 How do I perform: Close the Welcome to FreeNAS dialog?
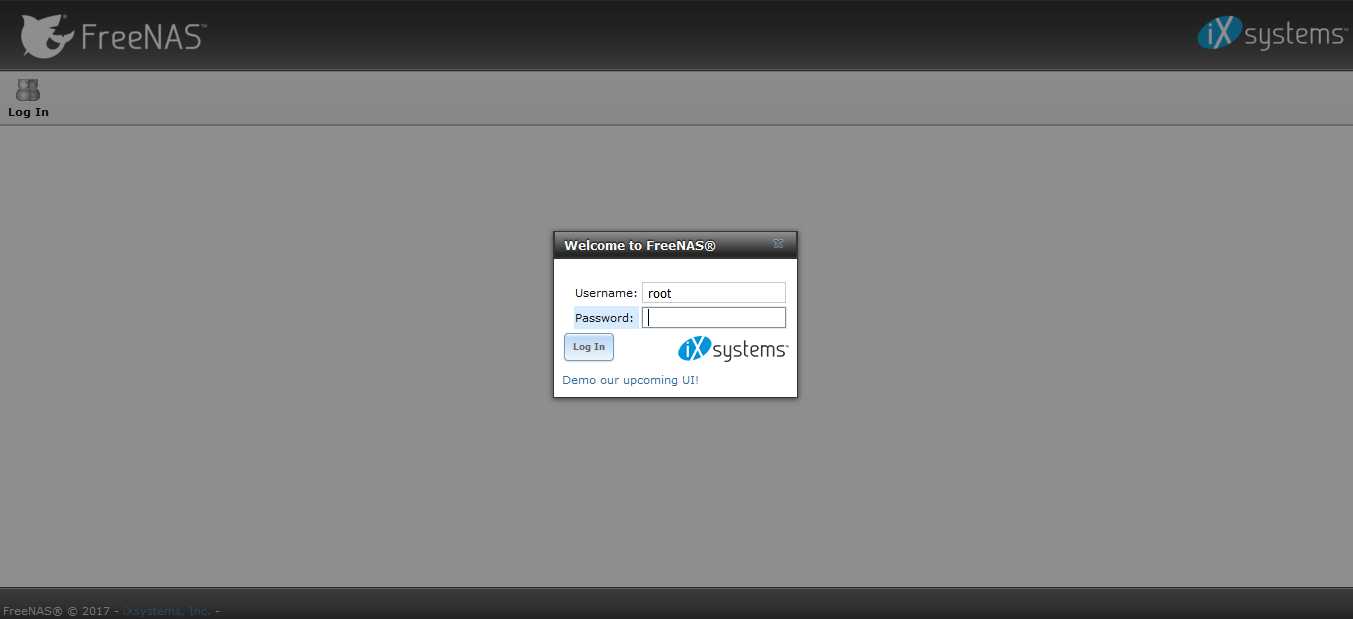778,244
